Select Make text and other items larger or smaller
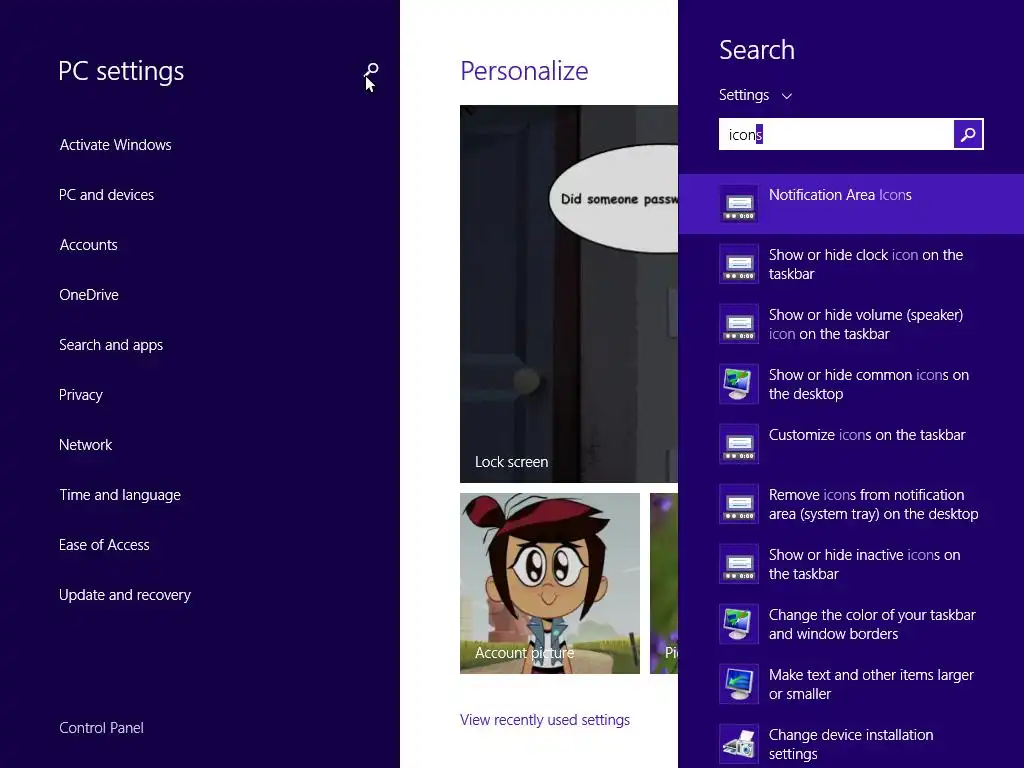Screen dimensions: 1024x768 [851, 684]
